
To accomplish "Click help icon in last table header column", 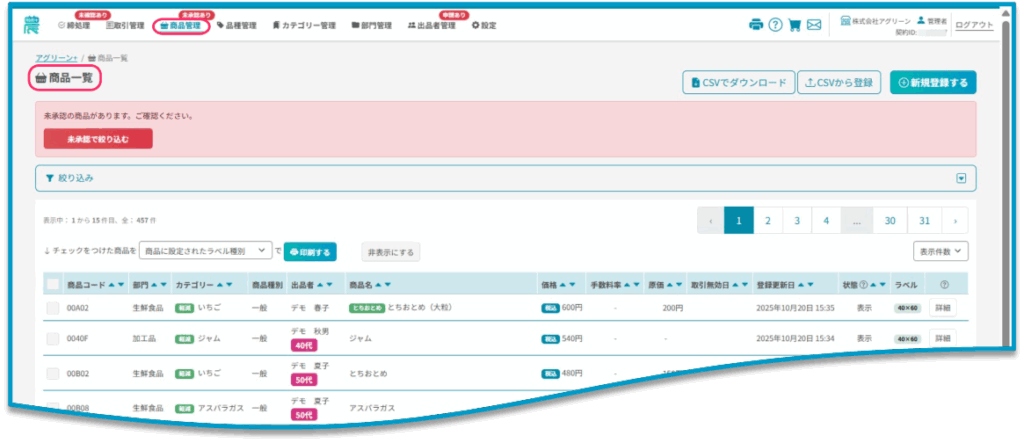I will [944, 284].
